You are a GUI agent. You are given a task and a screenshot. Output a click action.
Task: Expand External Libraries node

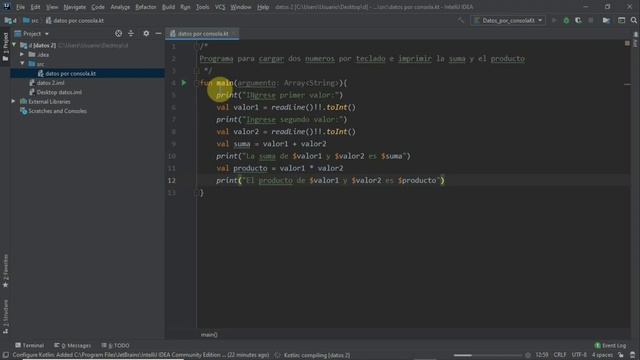pos(13,101)
